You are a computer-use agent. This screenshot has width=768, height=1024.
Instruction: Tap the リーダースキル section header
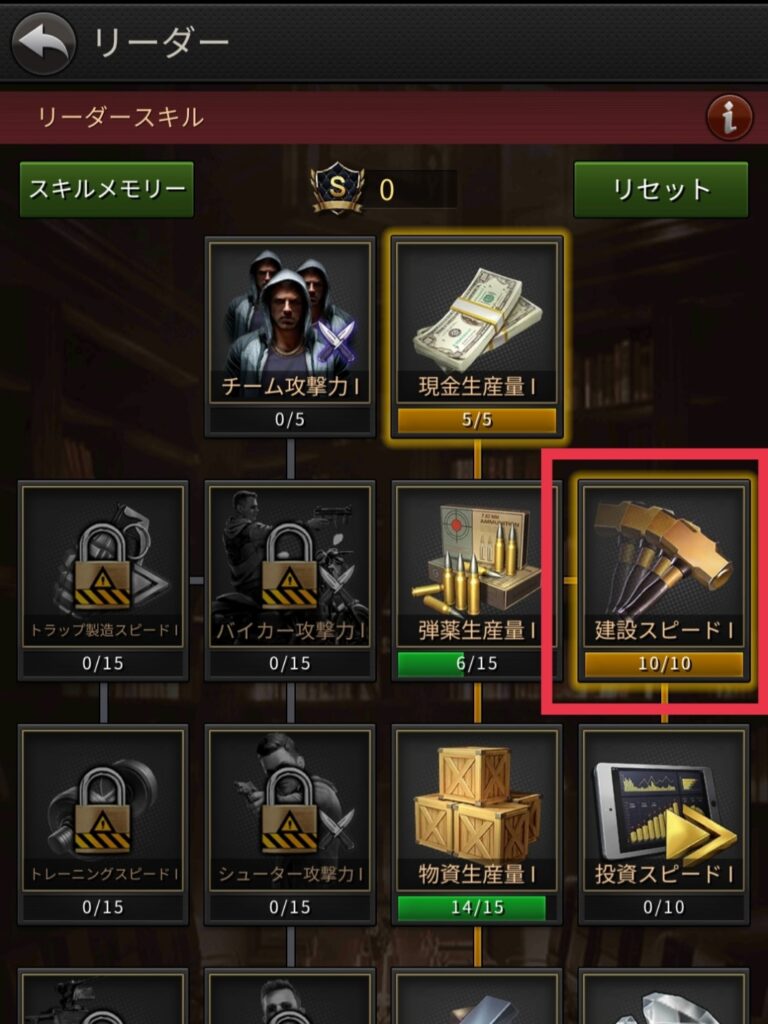[x=121, y=118]
